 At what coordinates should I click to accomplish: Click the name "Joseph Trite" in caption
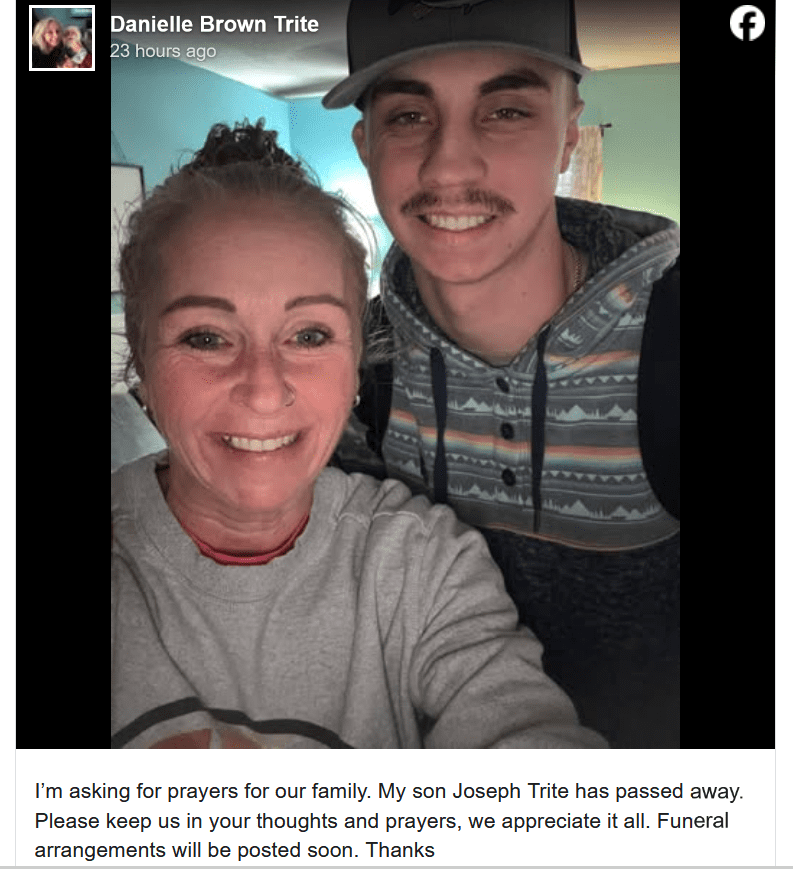point(511,791)
